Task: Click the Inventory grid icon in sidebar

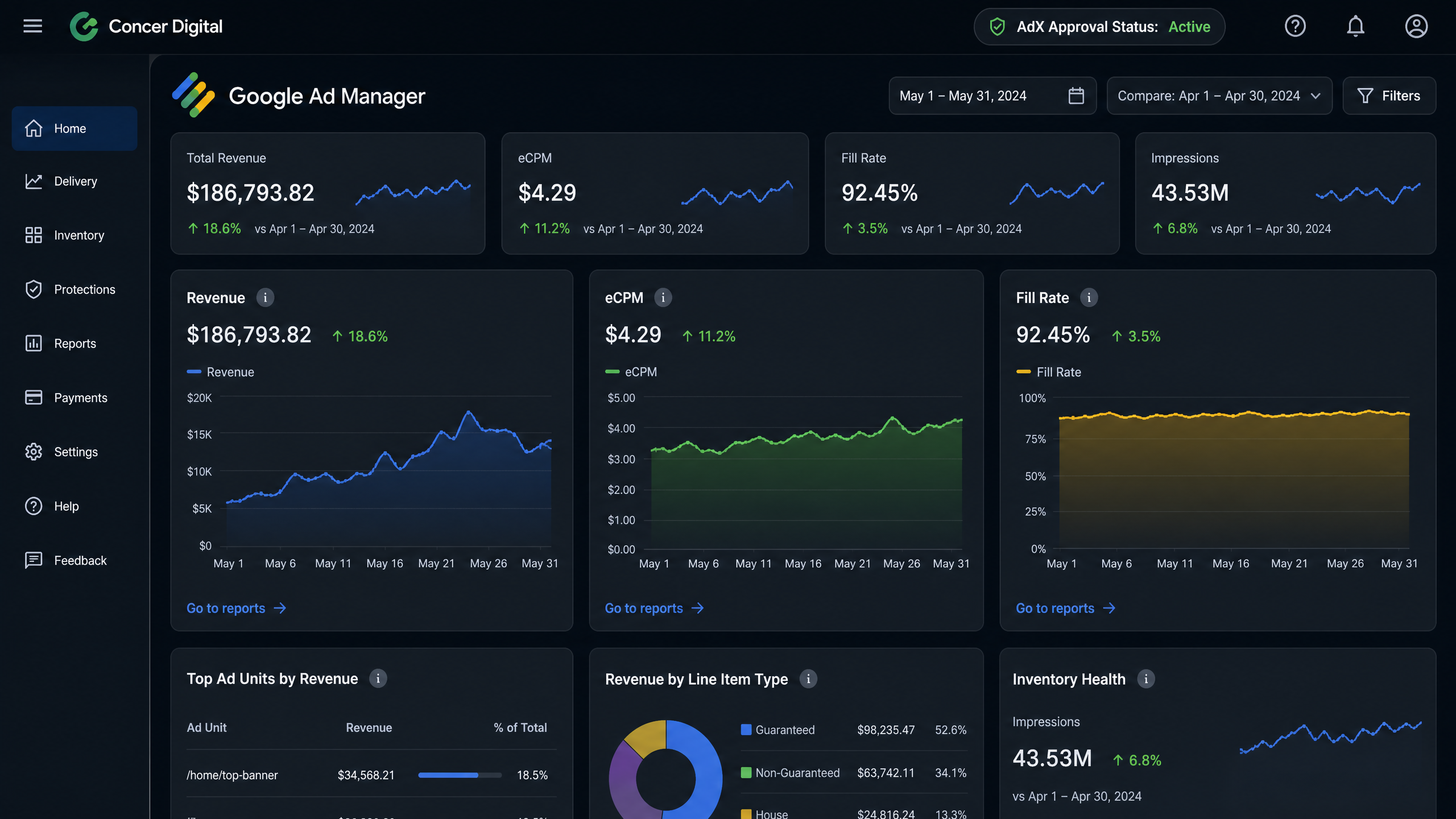Action: tap(34, 235)
